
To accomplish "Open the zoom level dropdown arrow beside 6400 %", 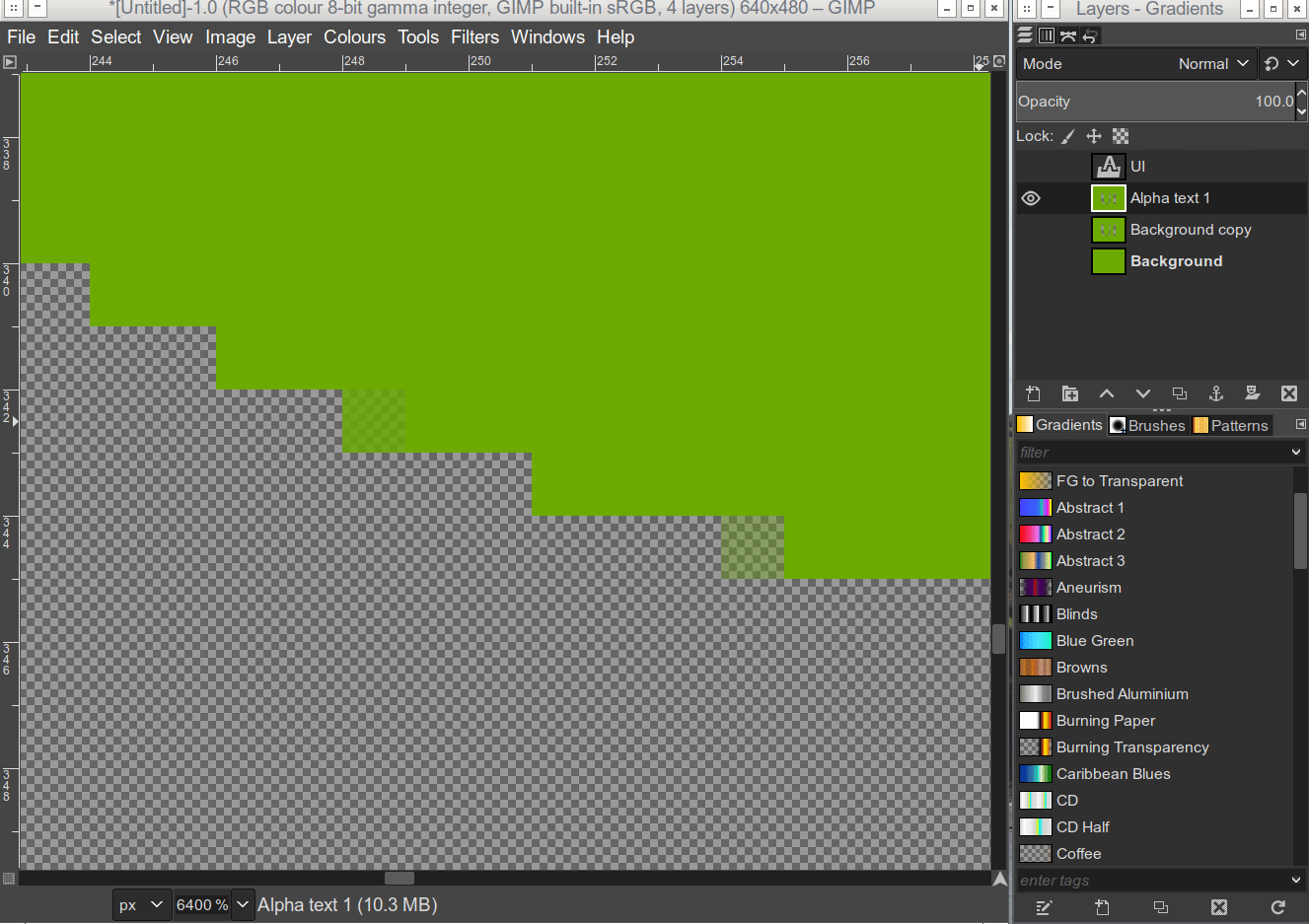I will (243, 905).
